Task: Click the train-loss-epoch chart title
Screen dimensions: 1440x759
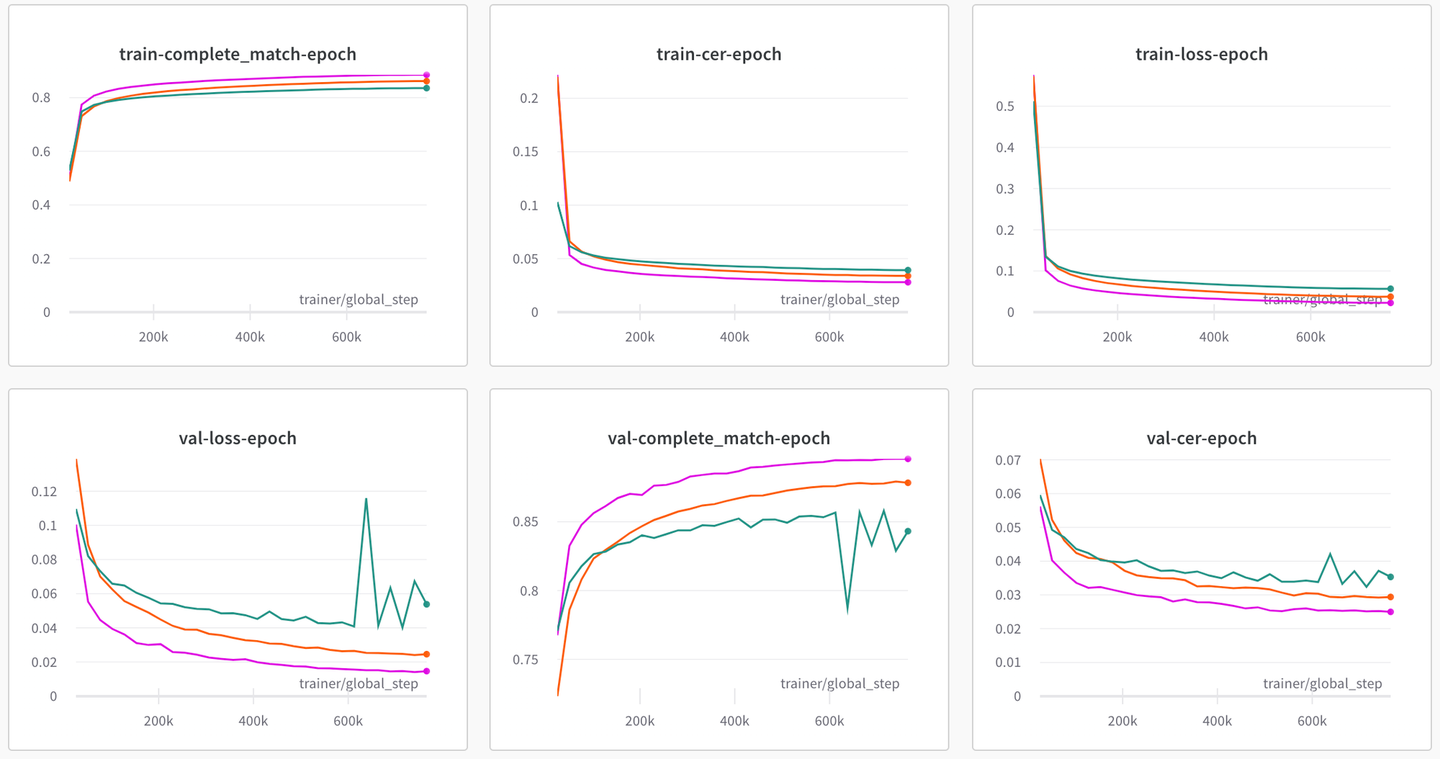Action: [x=1201, y=55]
